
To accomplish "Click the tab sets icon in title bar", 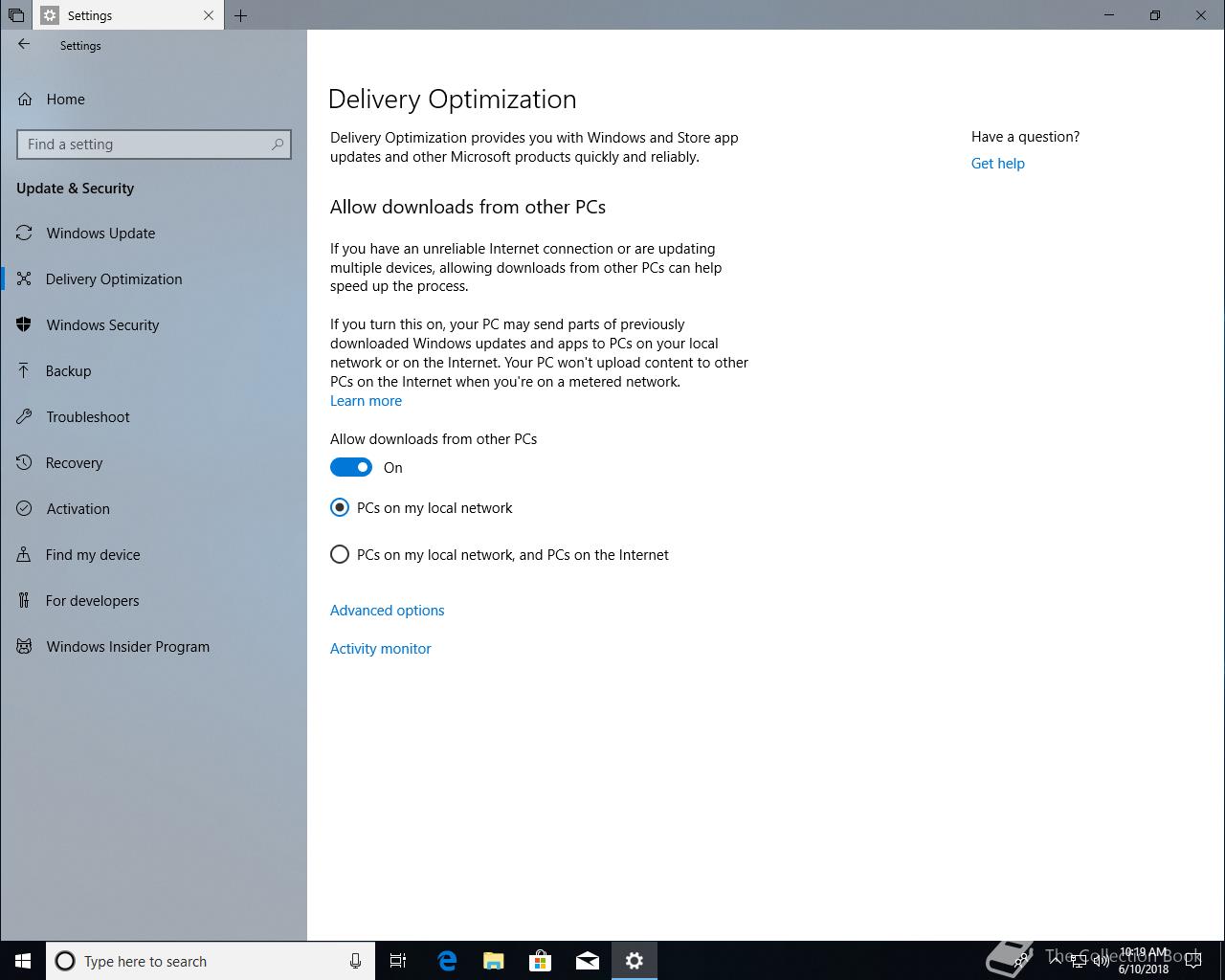I will [16, 15].
